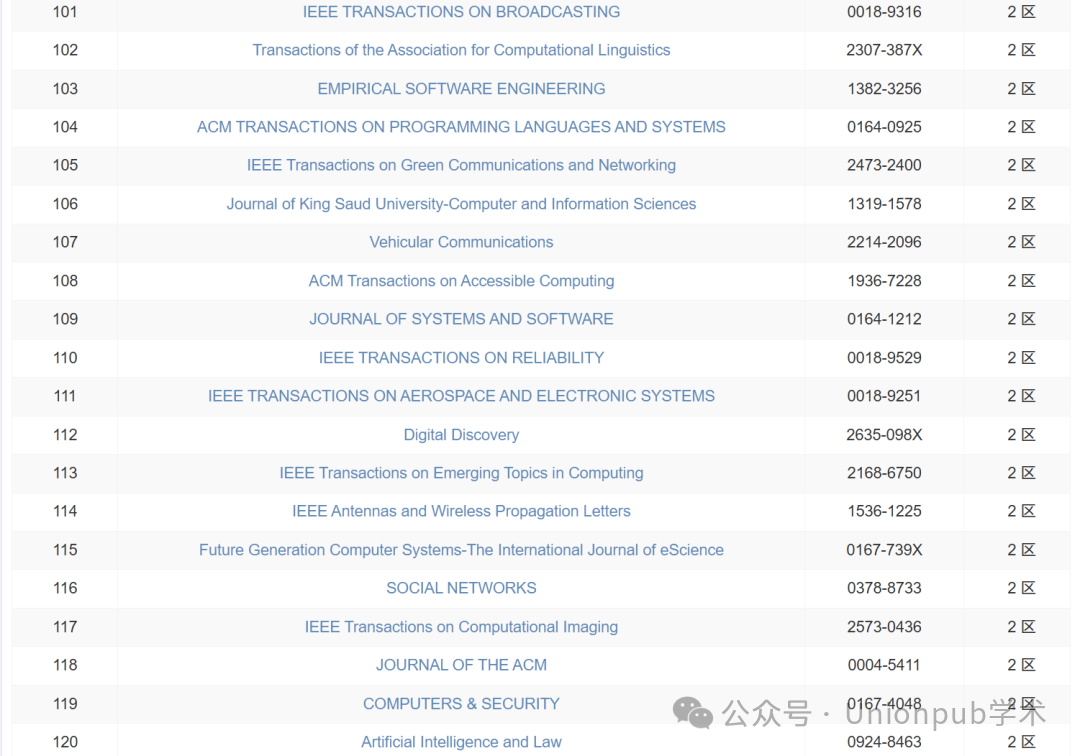Select ISSN 0378-8733 cell
1080x756 pixels.
[884, 588]
